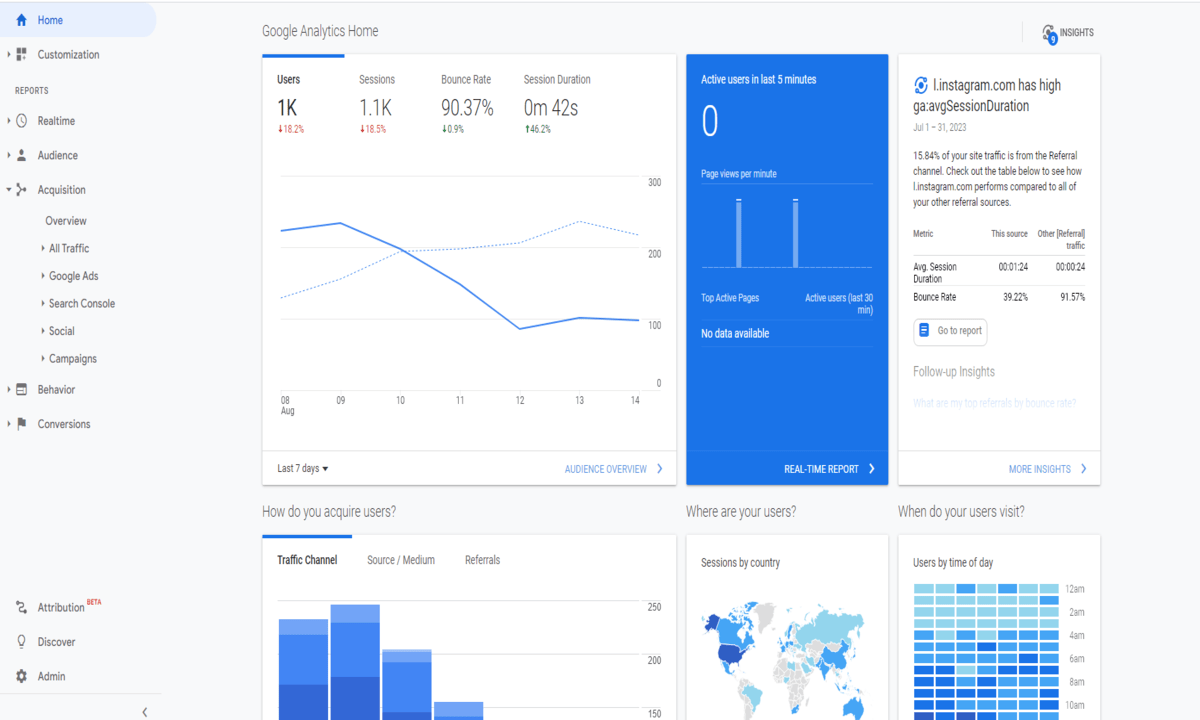This screenshot has height=720, width=1200.
Task: Switch to the Source / Medium tab
Action: 401,560
